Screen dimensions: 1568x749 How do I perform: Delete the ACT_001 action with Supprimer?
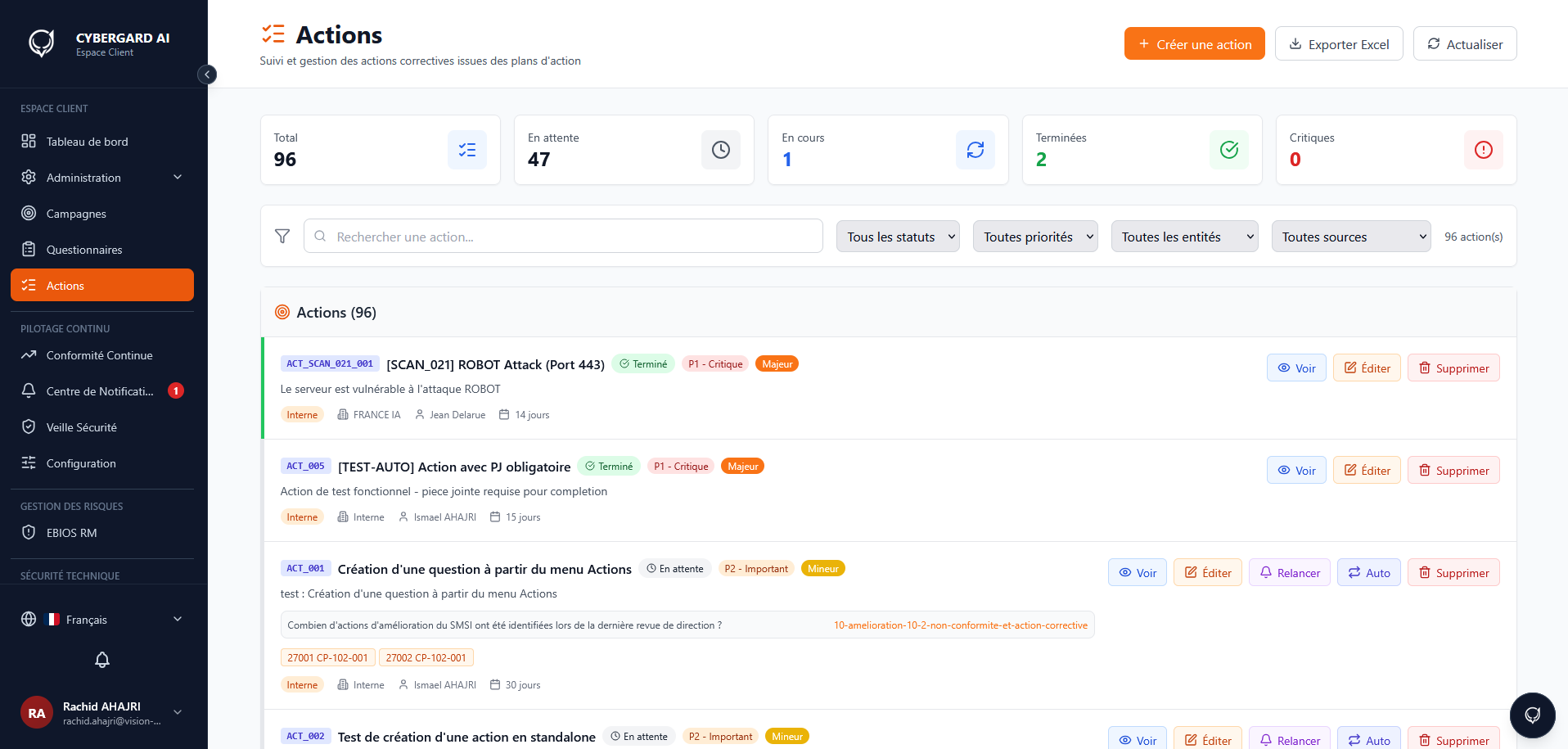tap(1453, 573)
